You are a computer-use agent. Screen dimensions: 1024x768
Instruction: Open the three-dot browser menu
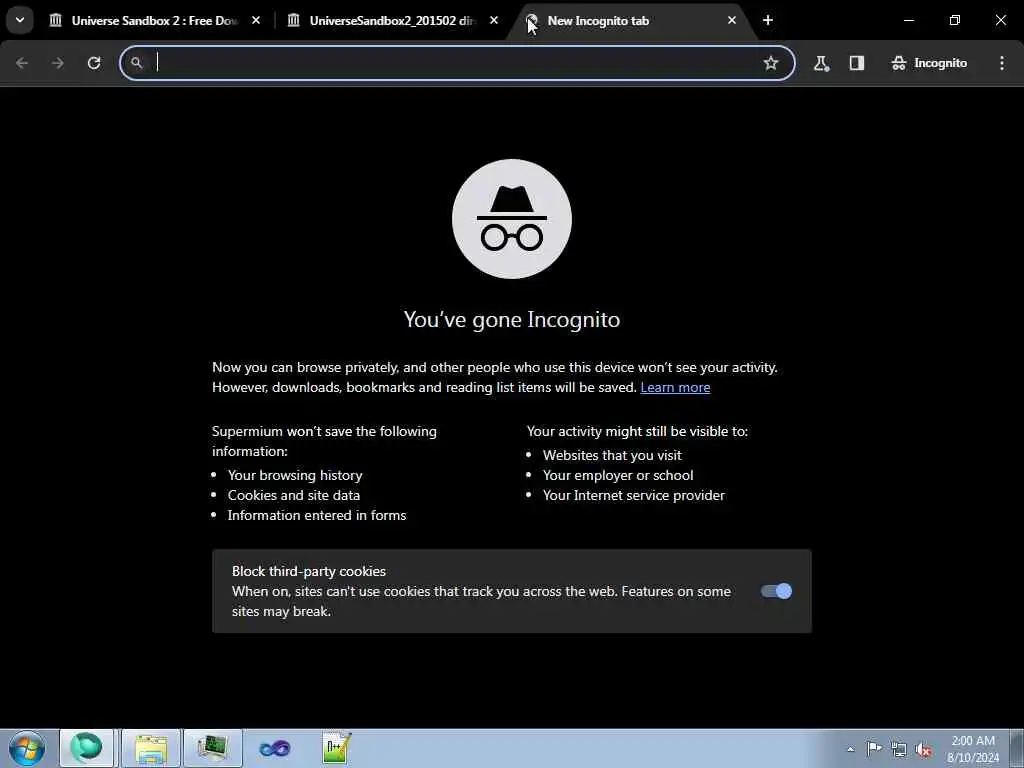[x=1002, y=63]
